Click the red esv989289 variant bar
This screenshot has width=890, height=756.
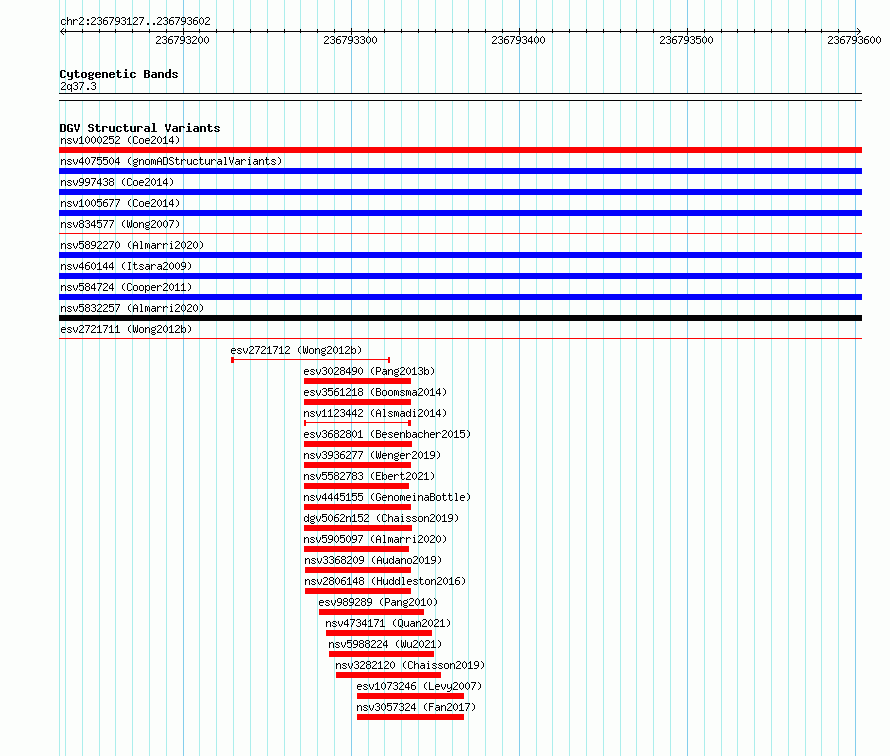click(371, 612)
